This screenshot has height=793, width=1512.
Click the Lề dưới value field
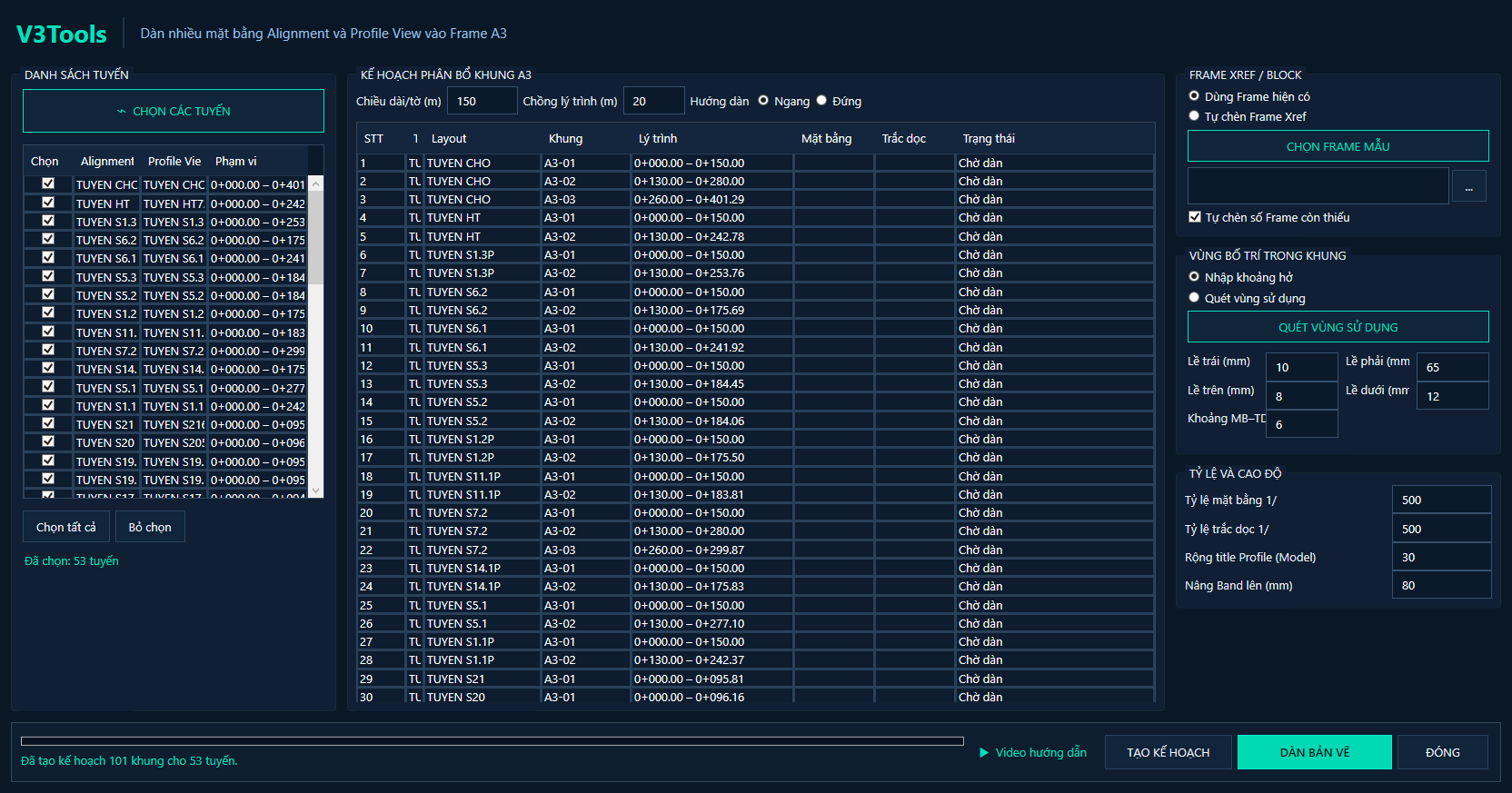point(1453,396)
